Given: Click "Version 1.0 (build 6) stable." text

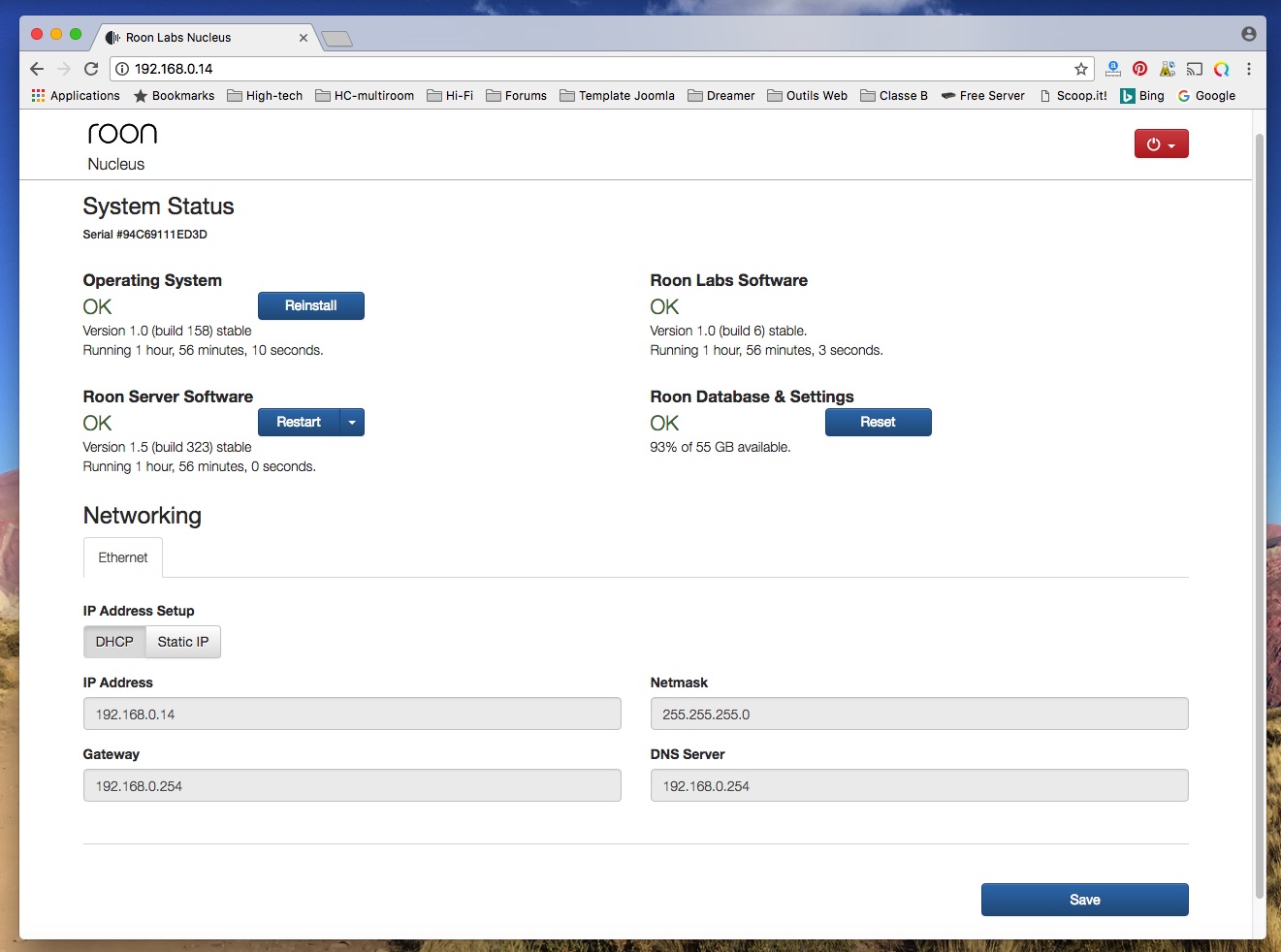Looking at the screenshot, I should click(x=728, y=331).
